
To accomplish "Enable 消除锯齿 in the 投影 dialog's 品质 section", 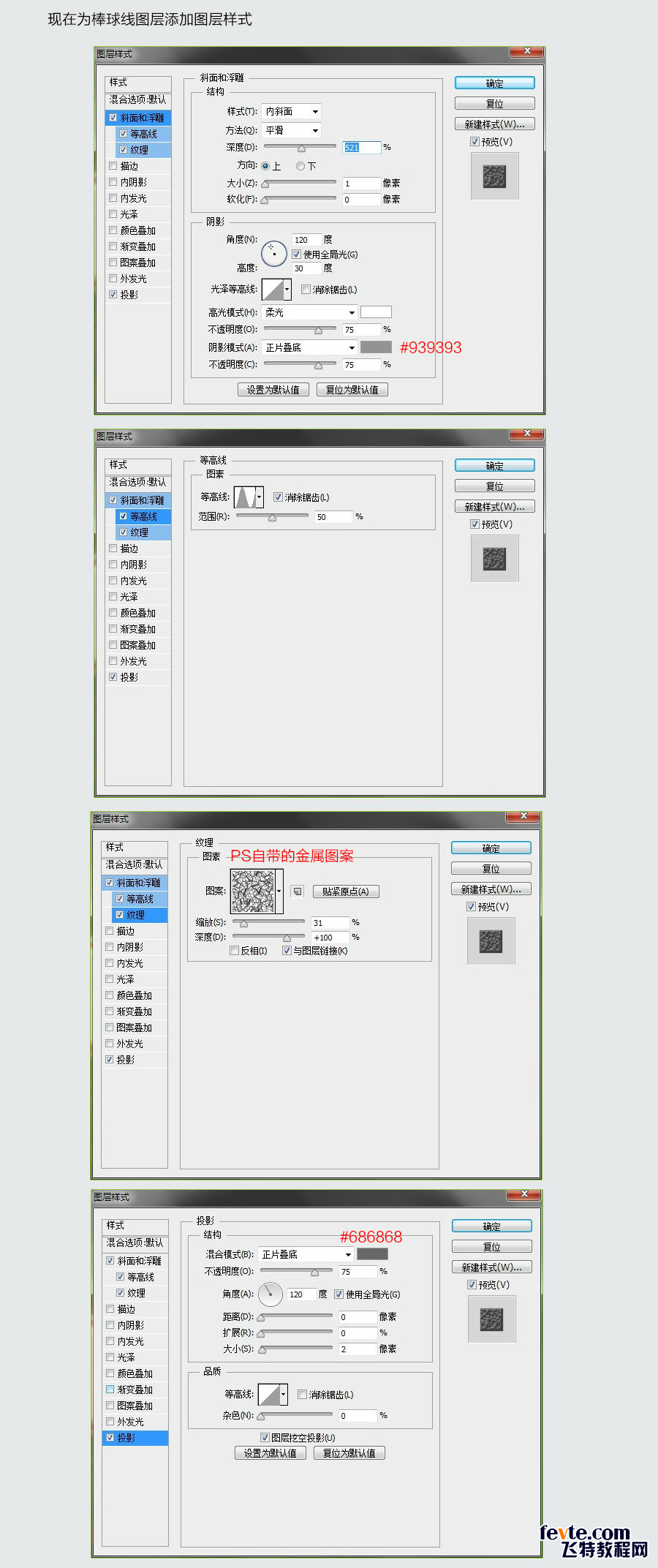I will tap(303, 1395).
